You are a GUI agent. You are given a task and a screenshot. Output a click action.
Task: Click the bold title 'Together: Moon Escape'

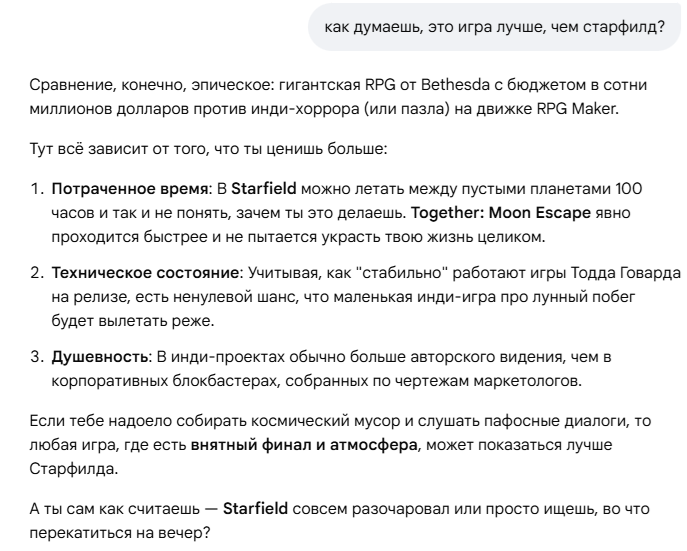(501, 213)
